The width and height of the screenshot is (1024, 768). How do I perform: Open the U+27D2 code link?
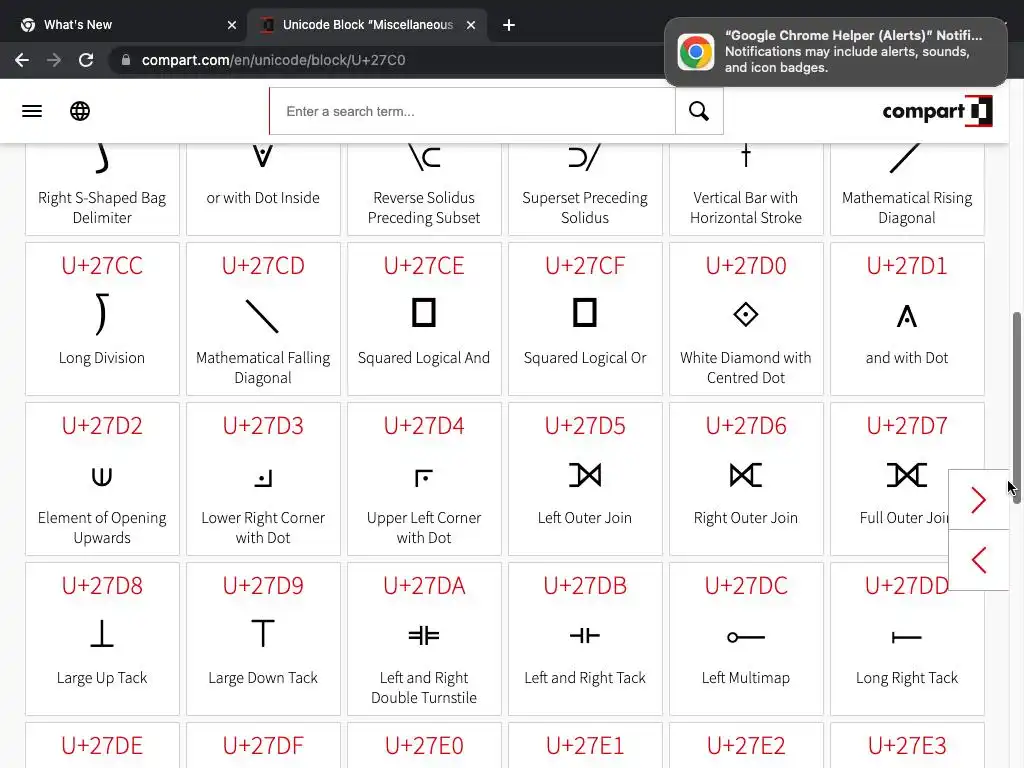tap(102, 426)
